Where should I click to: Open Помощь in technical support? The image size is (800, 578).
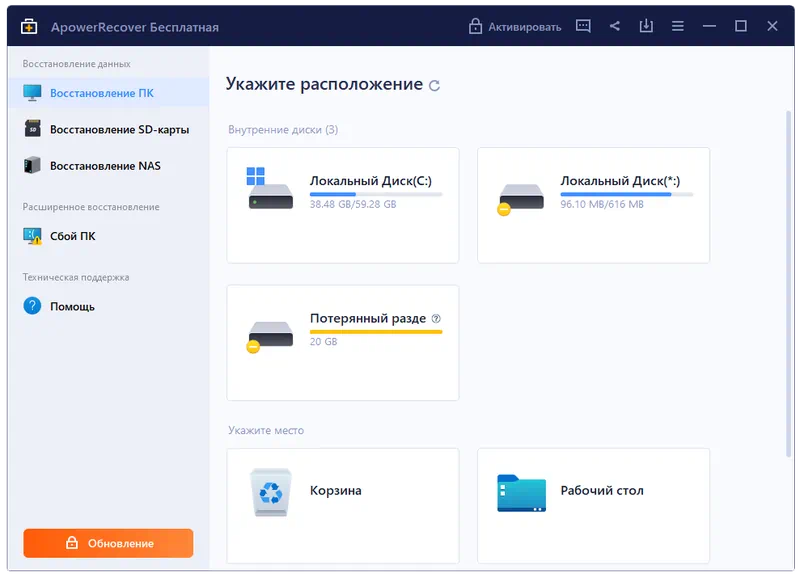pyautogui.click(x=108, y=307)
